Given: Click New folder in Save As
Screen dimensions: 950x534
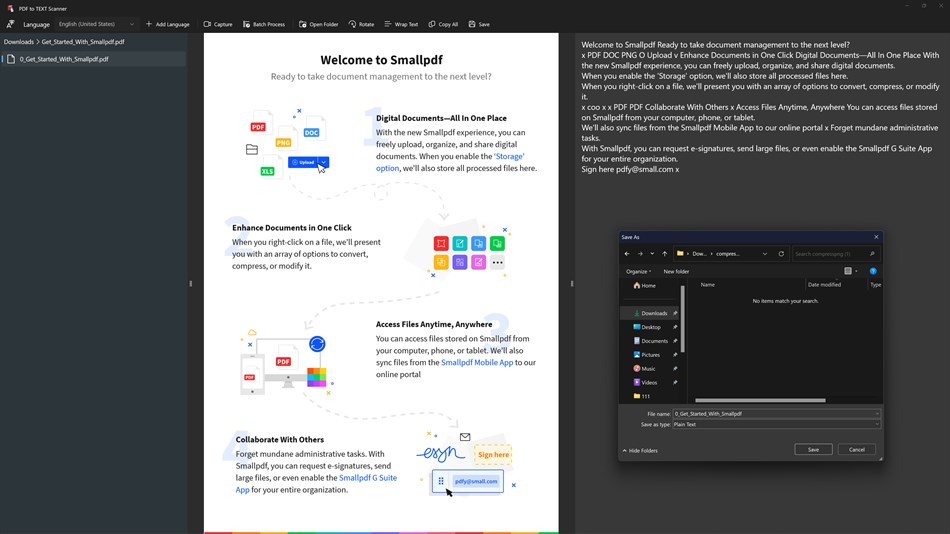Looking at the screenshot, I should (x=676, y=272).
